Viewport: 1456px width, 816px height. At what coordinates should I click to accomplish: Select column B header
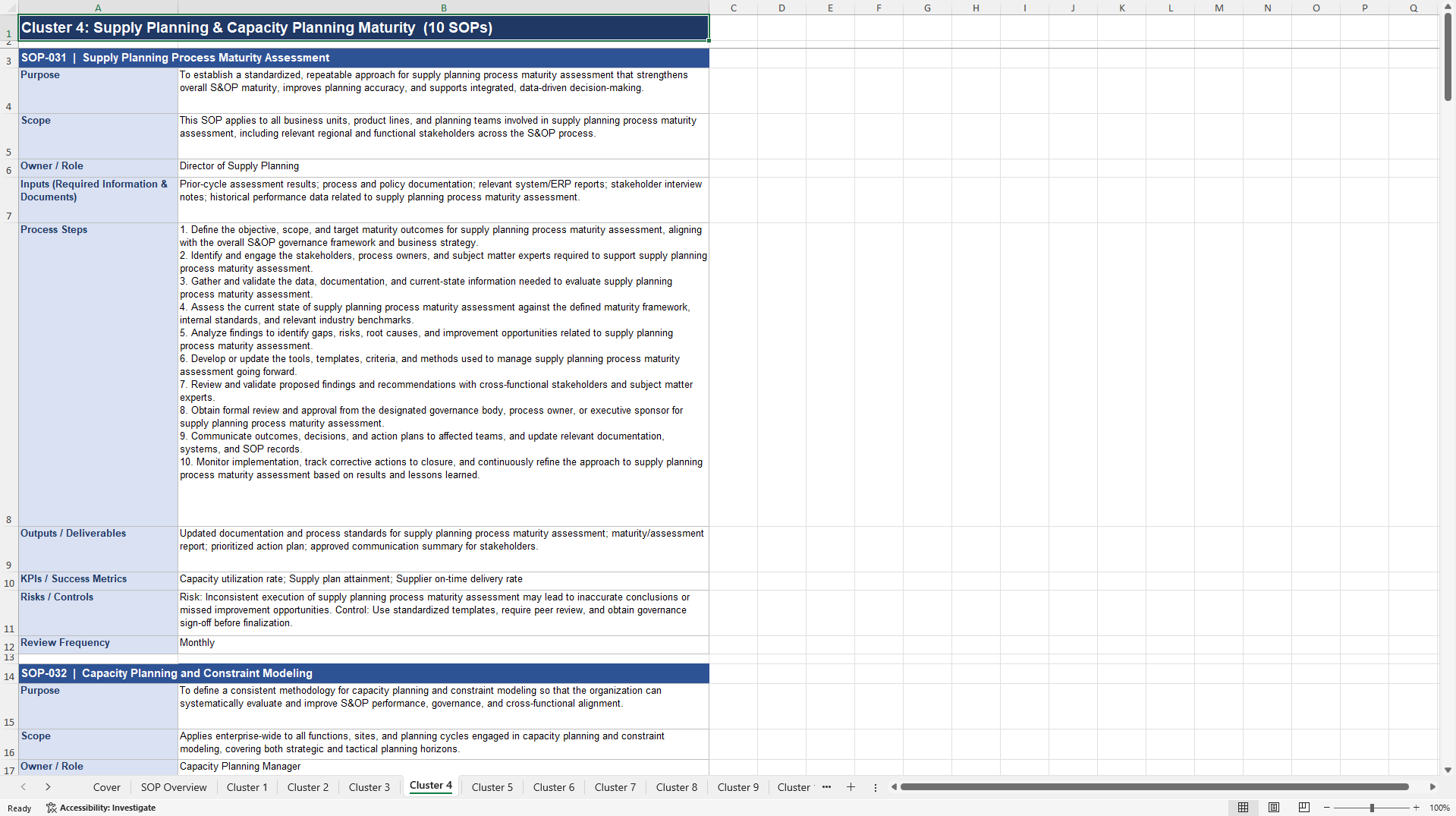pos(444,8)
